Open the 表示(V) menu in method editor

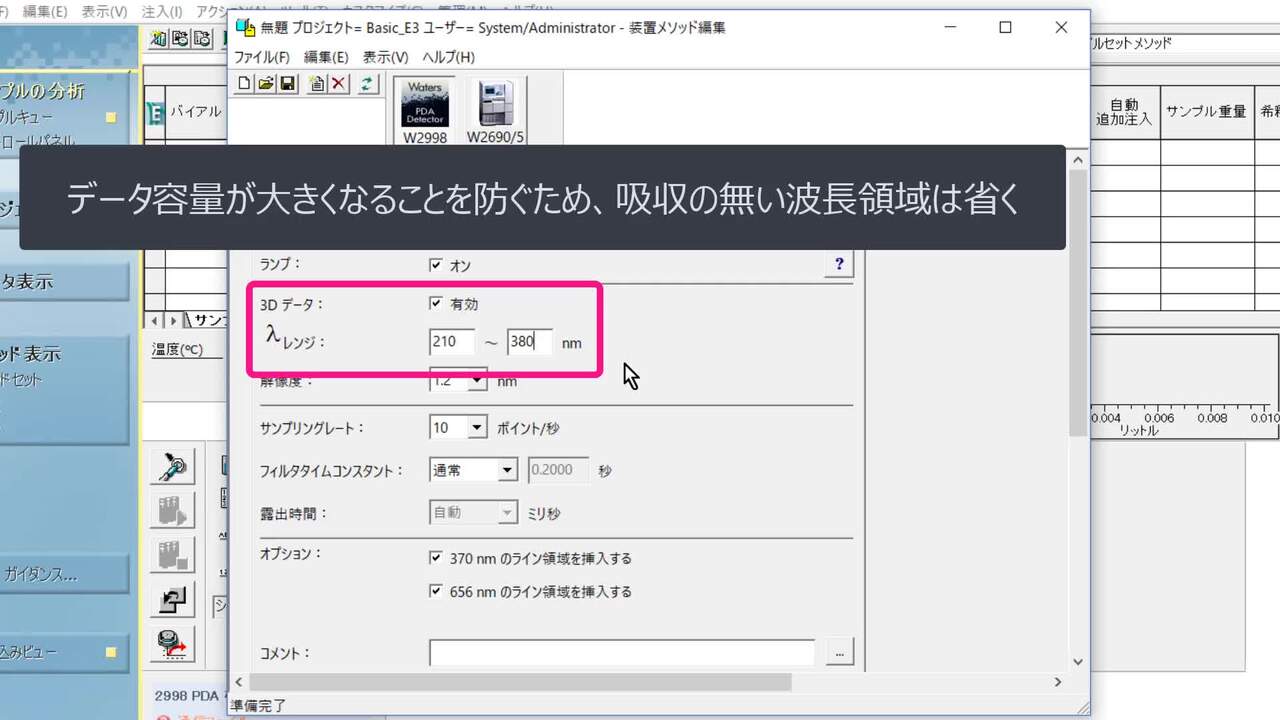pos(385,57)
